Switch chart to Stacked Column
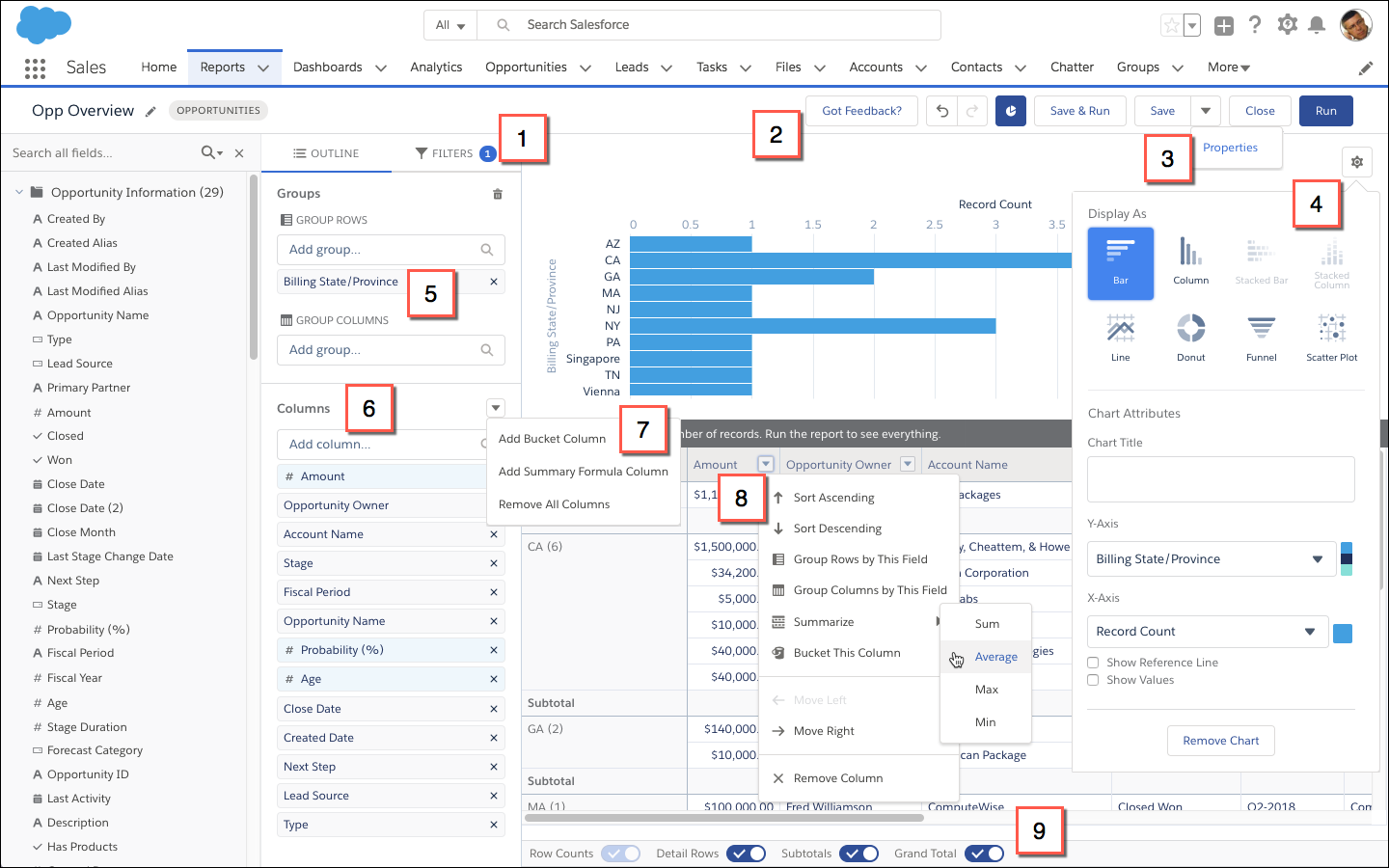1389x868 pixels. [1331, 258]
